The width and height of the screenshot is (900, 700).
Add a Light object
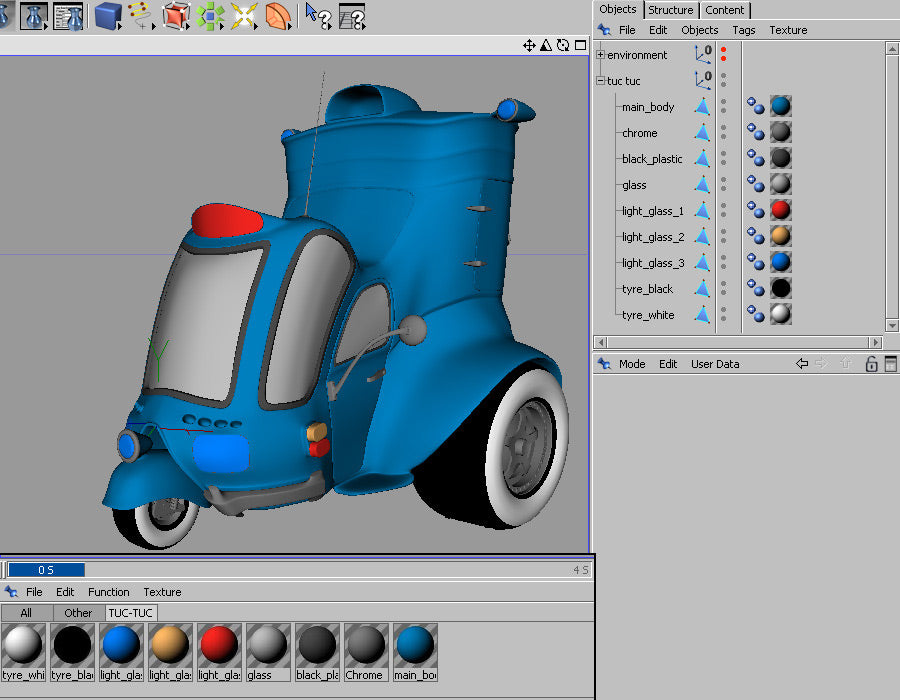tap(243, 16)
